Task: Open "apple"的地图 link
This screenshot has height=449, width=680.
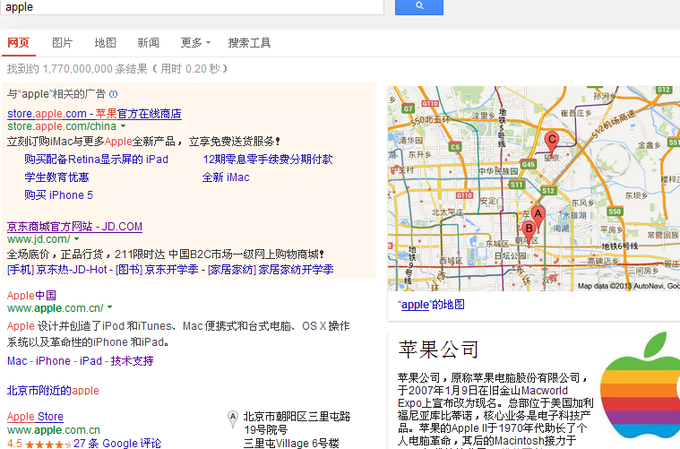Action: [x=432, y=305]
